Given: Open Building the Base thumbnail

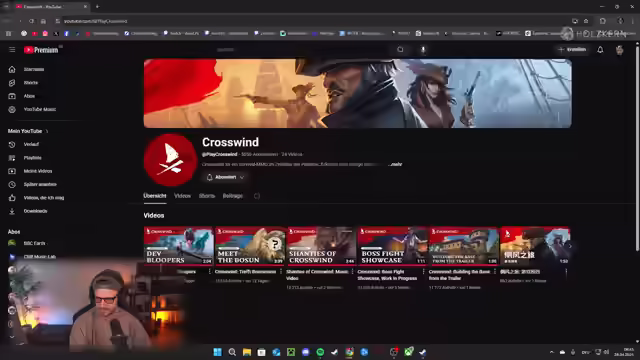Looking at the screenshot, I should click(x=464, y=246).
